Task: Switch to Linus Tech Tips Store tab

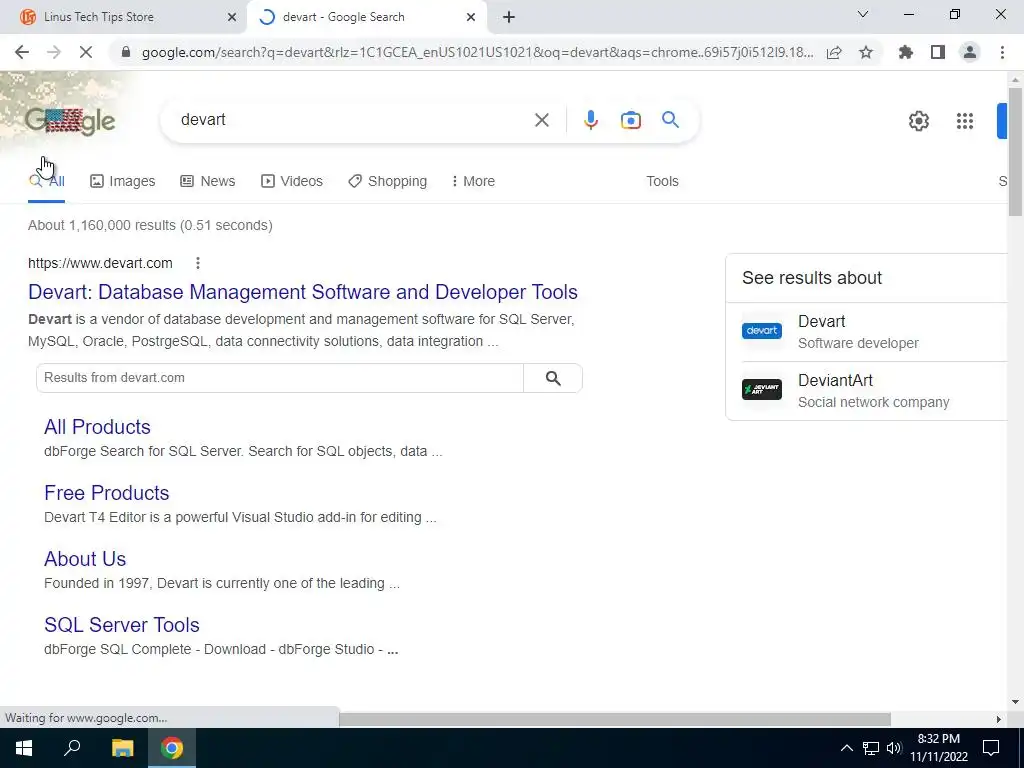Action: coord(123,17)
